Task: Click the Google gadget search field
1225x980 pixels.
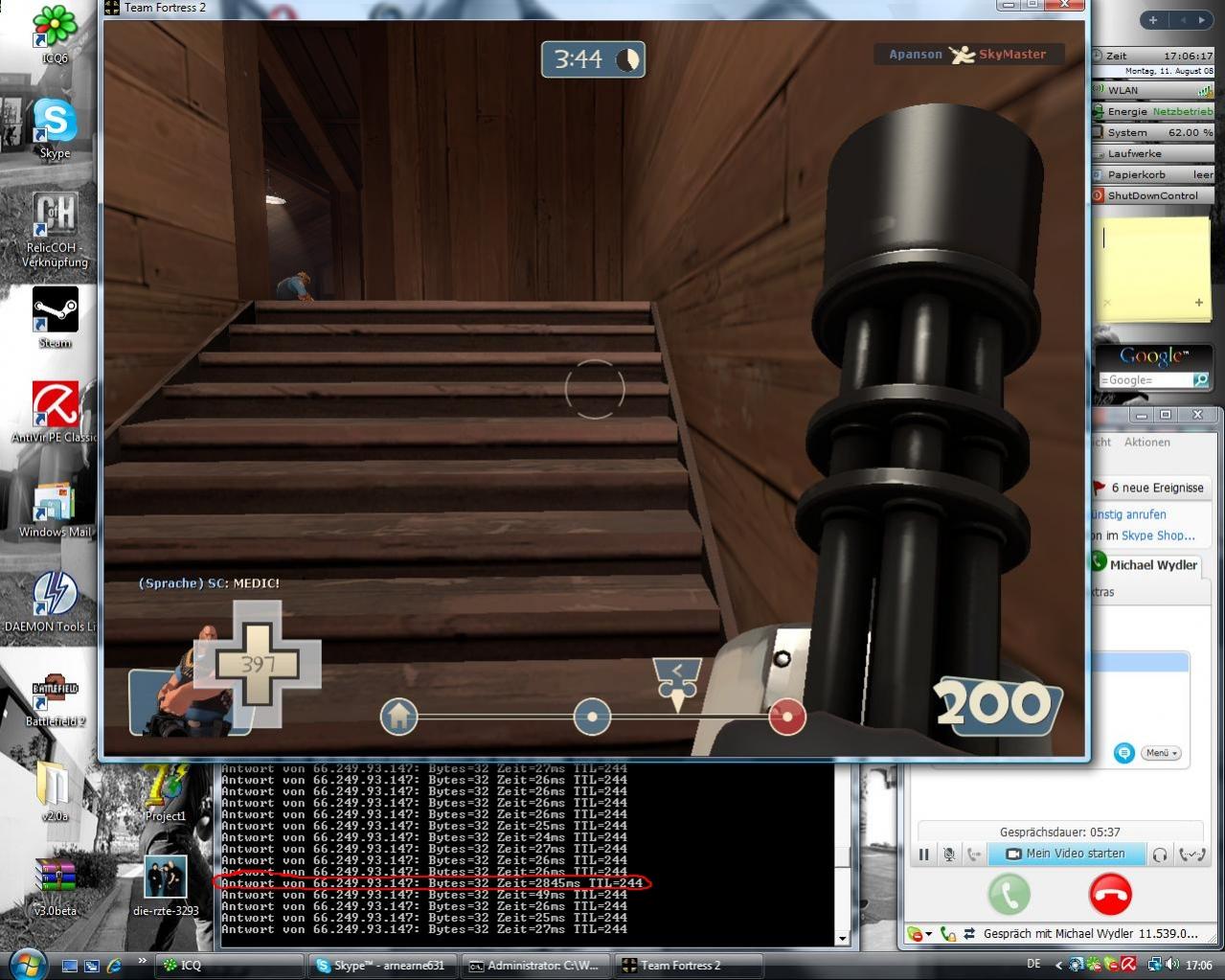Action: (x=1145, y=380)
